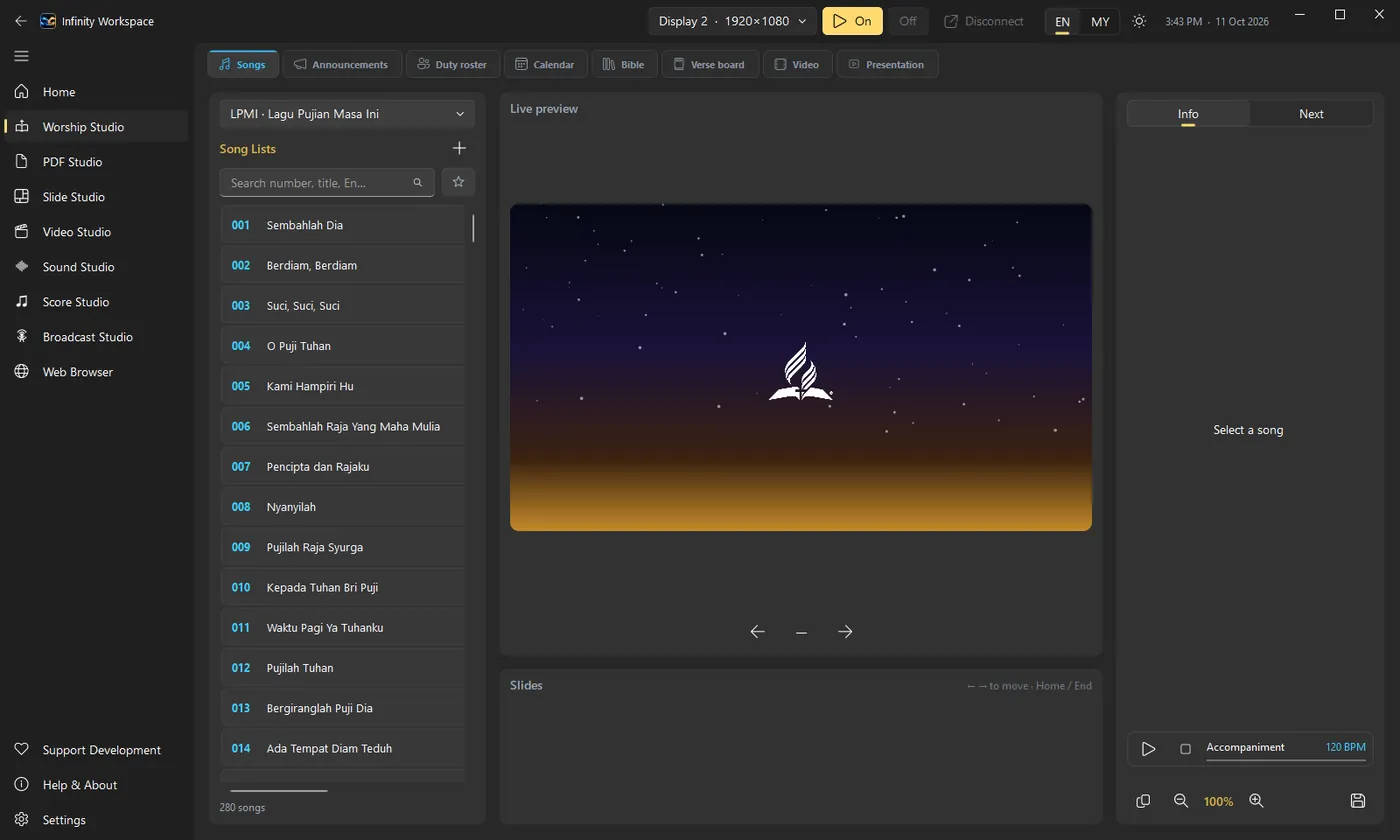Open Broadcast Studio from the sidebar
Screen dimensions: 1400x840
point(96,337)
